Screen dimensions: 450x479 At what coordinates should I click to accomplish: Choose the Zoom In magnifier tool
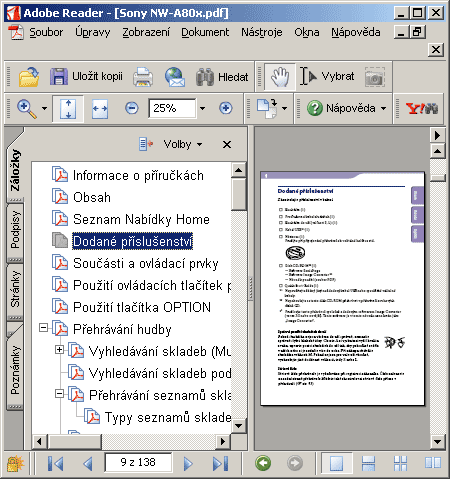coord(27,108)
